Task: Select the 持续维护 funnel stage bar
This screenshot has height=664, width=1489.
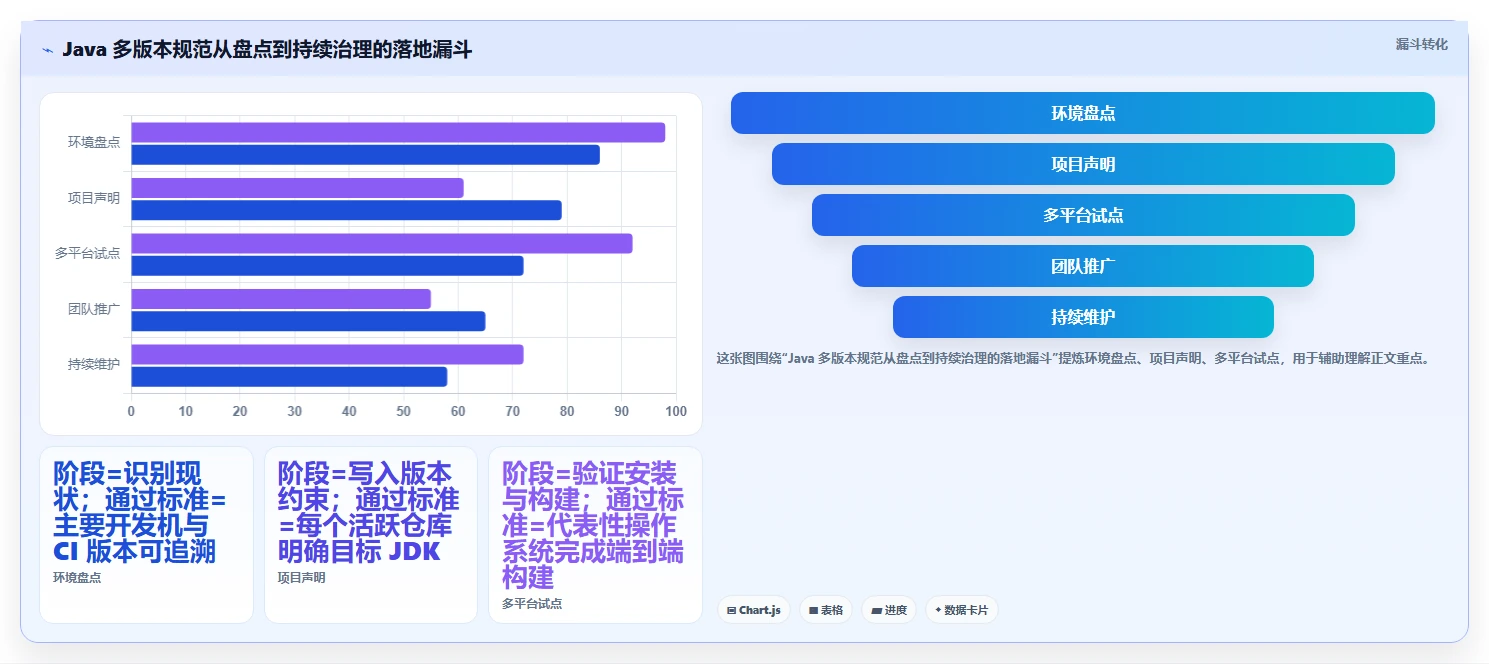Action: [x=1083, y=317]
